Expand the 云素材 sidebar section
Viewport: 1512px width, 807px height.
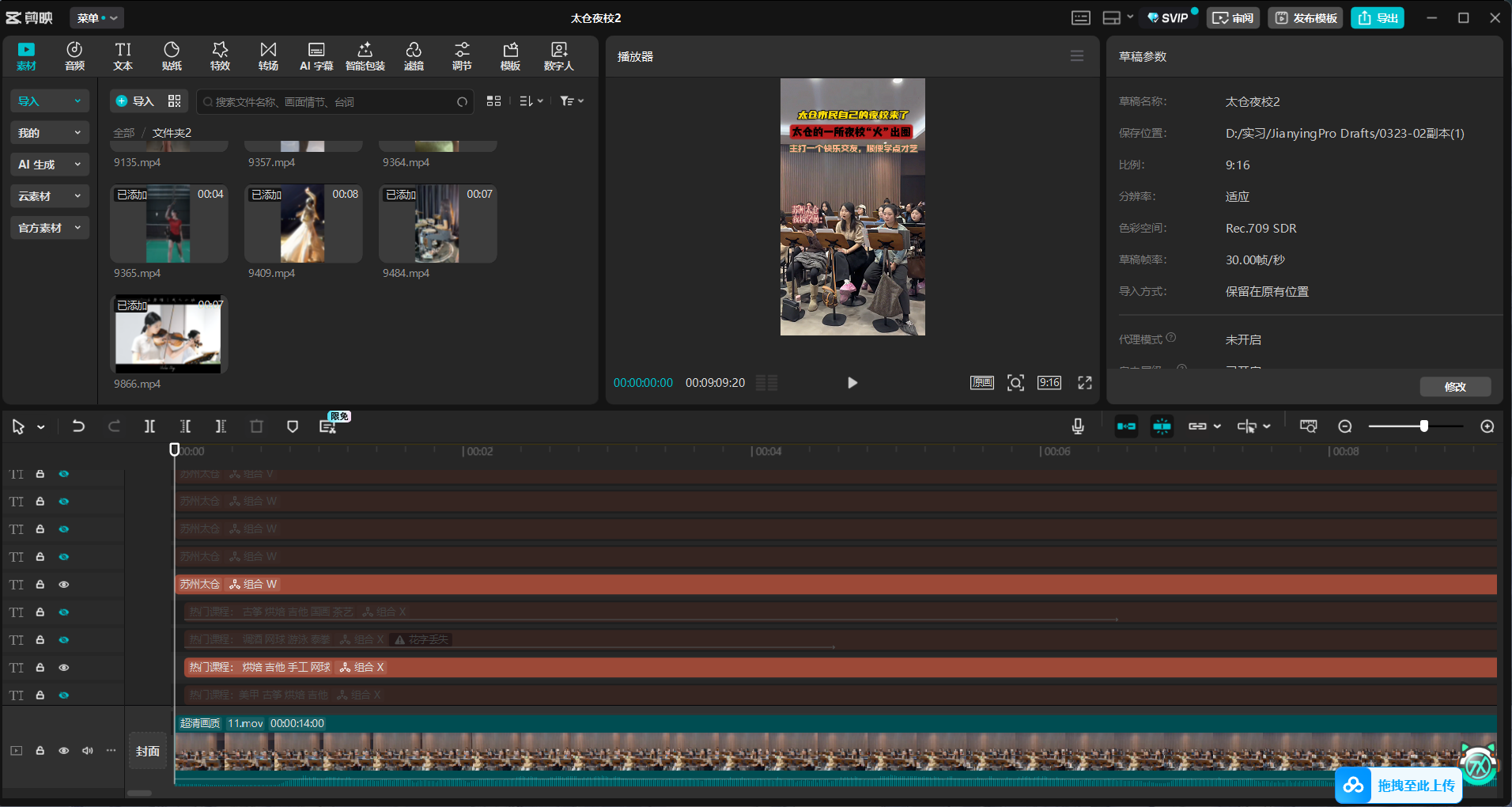pos(49,196)
